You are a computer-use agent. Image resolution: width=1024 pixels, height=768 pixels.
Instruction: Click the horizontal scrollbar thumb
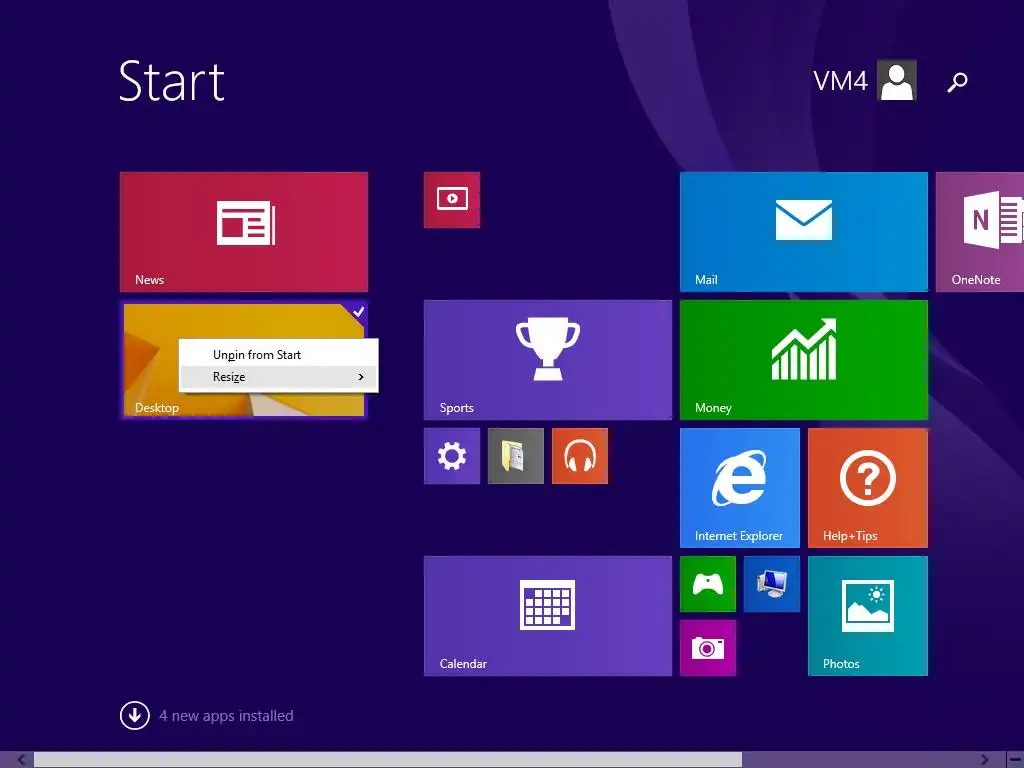click(x=388, y=760)
